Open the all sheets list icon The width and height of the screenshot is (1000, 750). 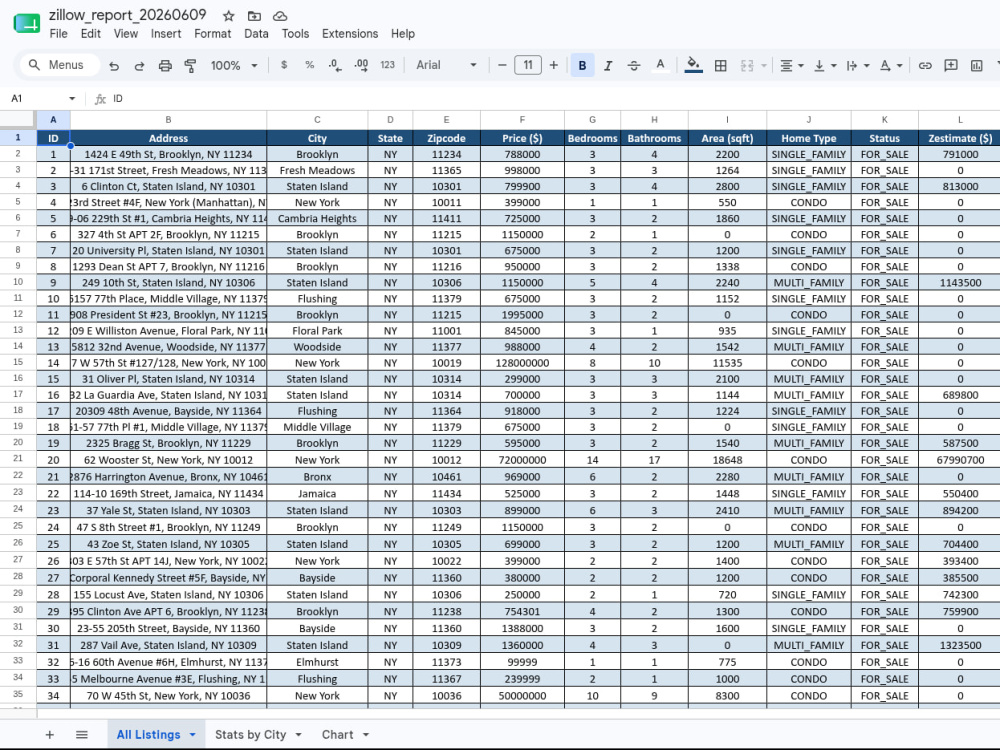(x=82, y=735)
